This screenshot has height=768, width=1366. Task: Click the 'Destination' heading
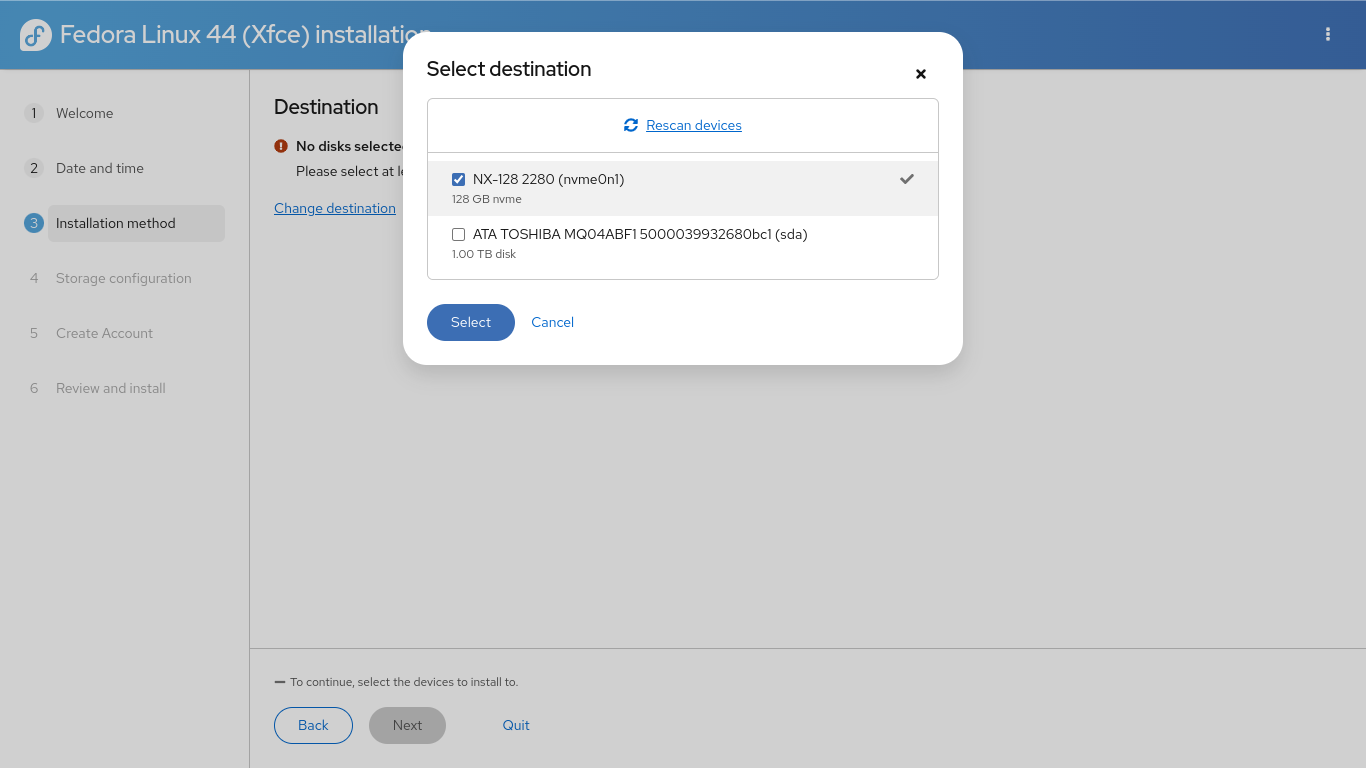(x=326, y=107)
